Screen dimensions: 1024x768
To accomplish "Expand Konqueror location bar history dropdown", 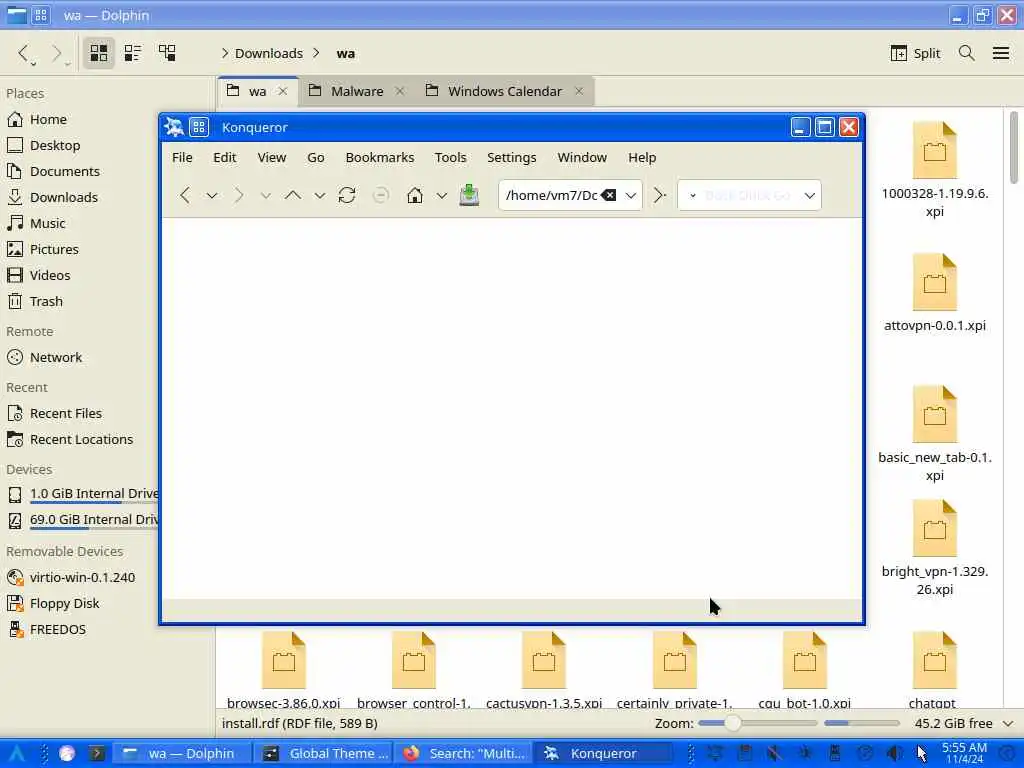I will click(631, 195).
